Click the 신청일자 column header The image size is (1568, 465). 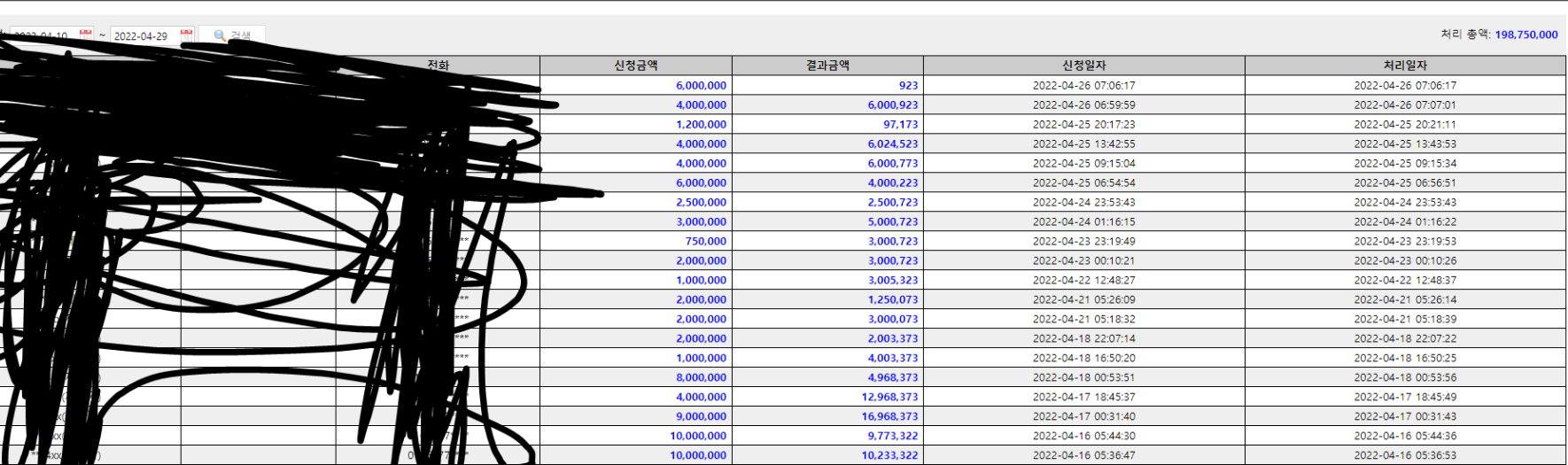1083,66
